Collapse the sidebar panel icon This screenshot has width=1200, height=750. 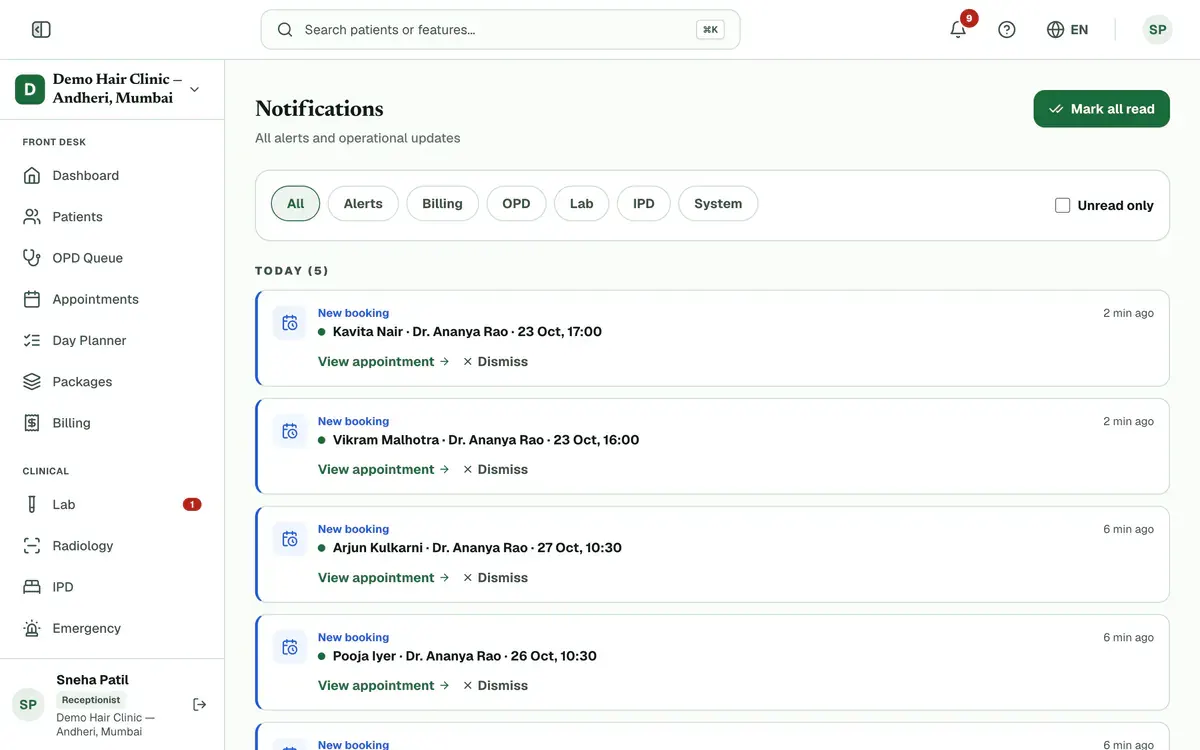[x=41, y=30]
